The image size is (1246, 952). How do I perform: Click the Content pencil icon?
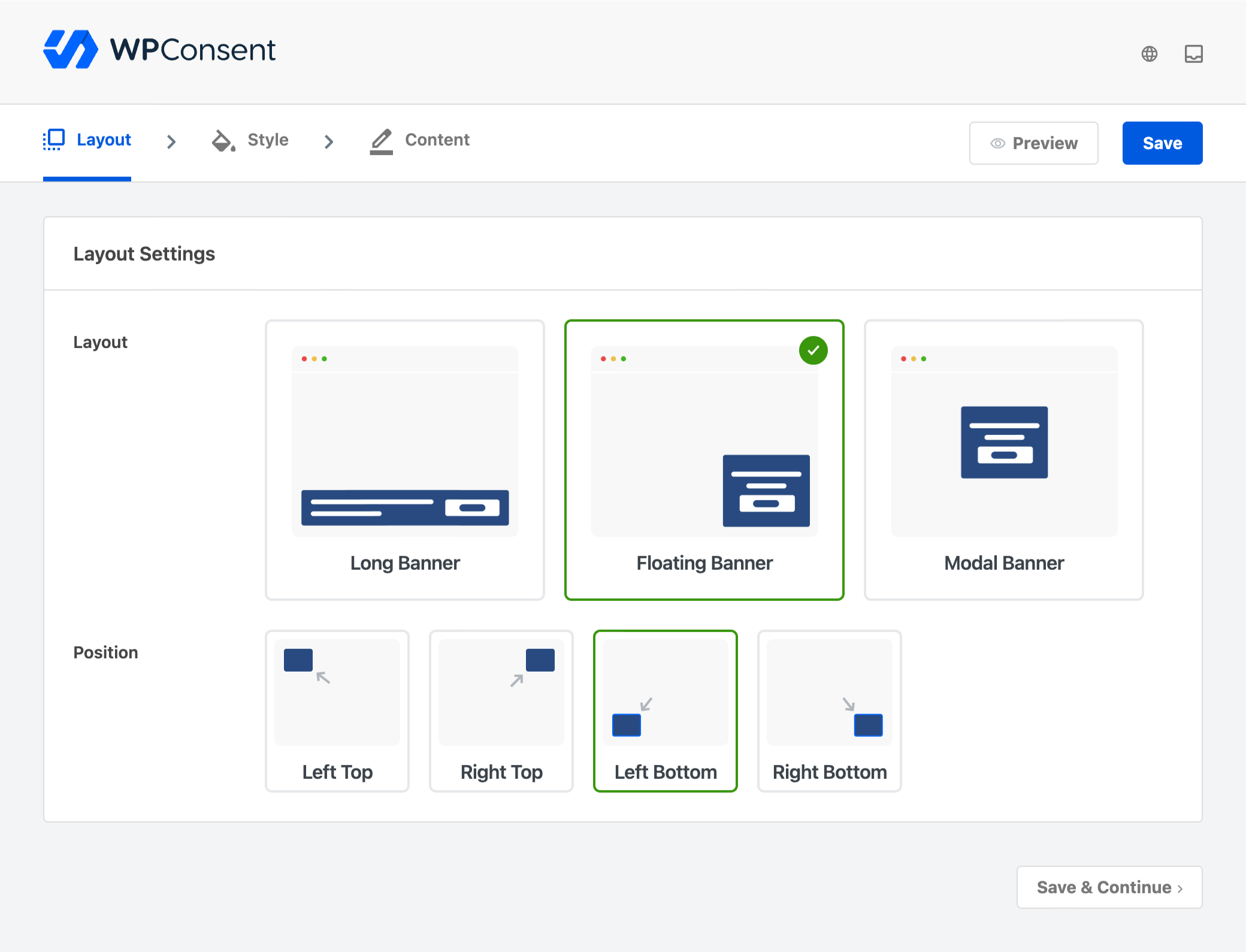381,141
